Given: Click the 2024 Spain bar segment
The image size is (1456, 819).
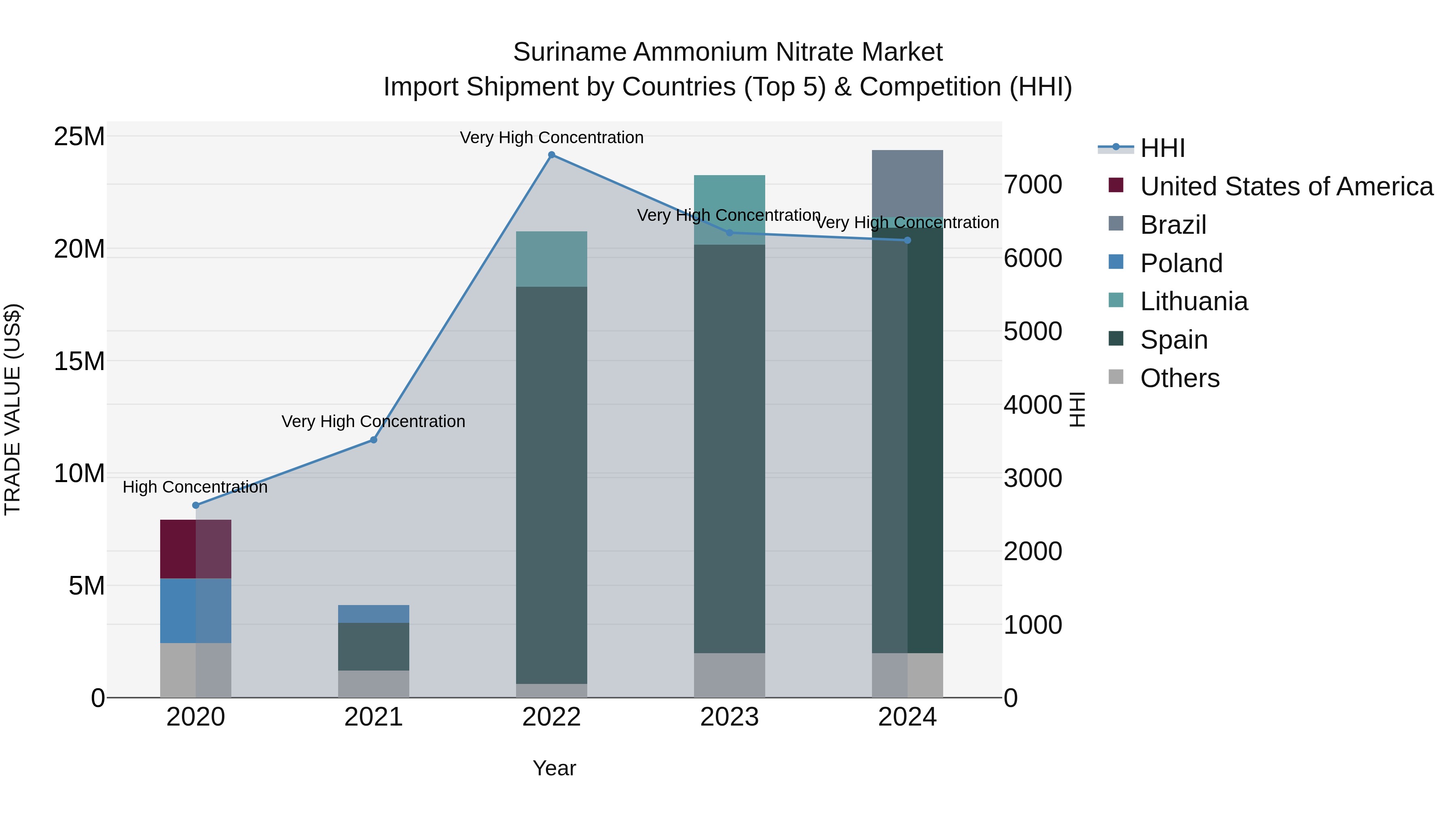Looking at the screenshot, I should tap(908, 441).
